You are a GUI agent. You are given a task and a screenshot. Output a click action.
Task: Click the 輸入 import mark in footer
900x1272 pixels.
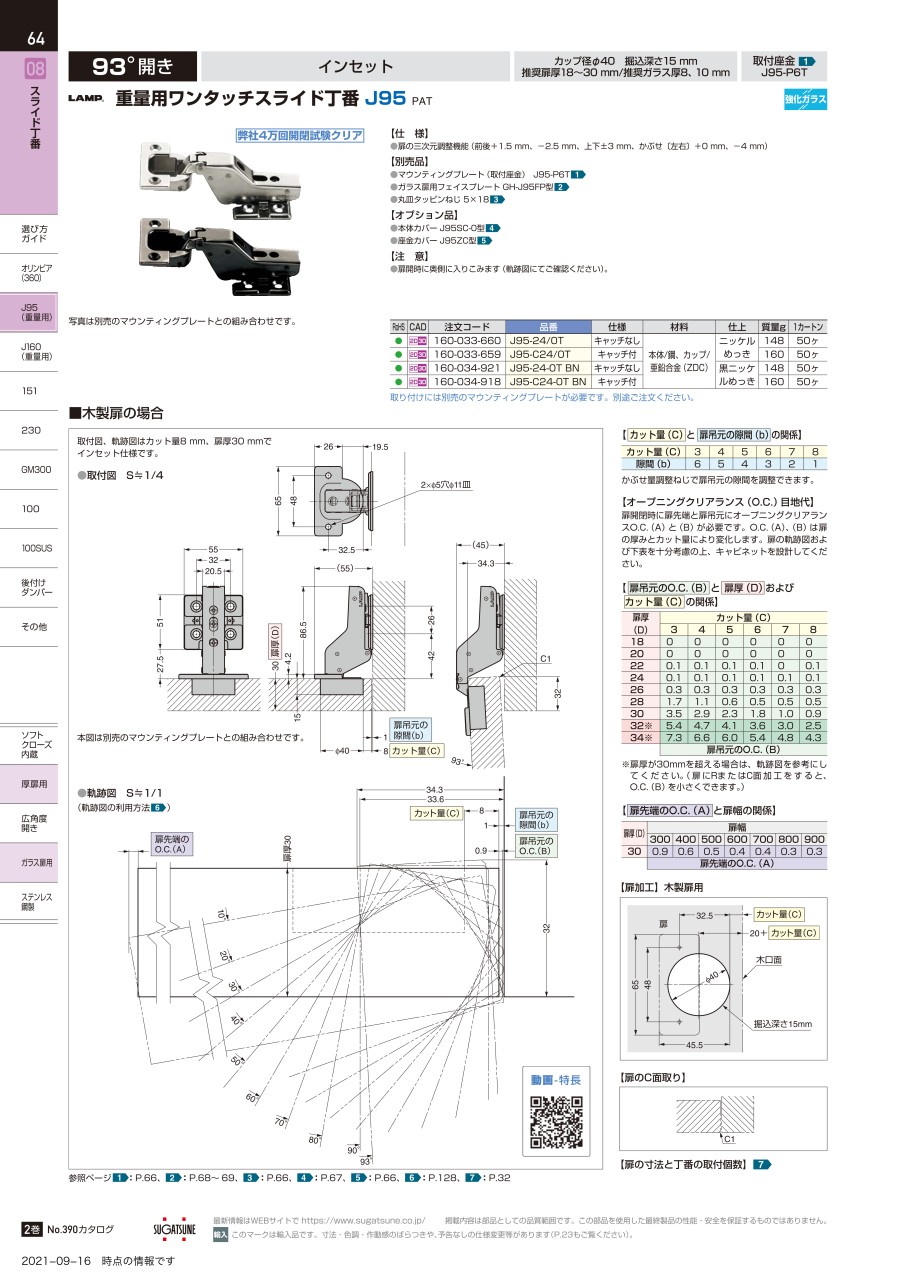(x=220, y=1235)
